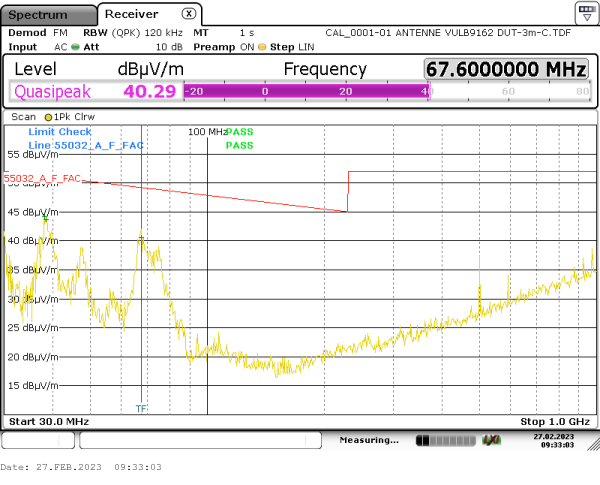Click the Limit Check label
Image resolution: width=600 pixels, height=485 pixels.
tap(60, 132)
